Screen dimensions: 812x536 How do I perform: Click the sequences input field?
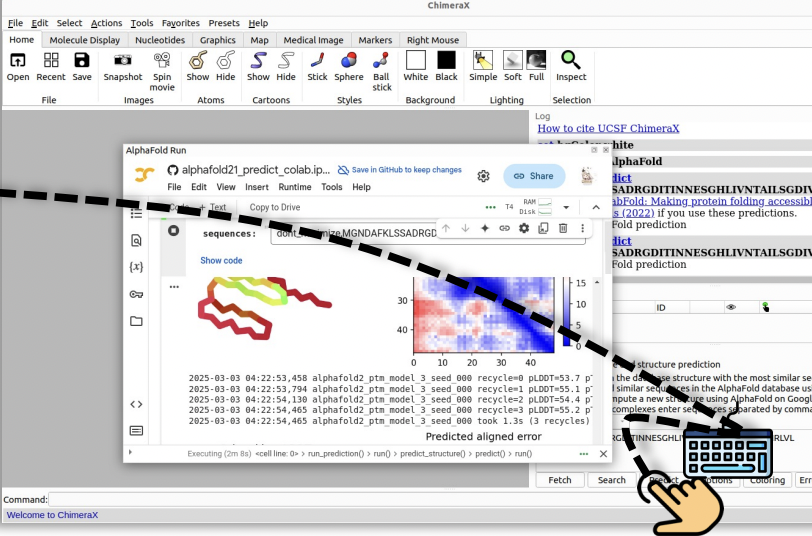428,234
